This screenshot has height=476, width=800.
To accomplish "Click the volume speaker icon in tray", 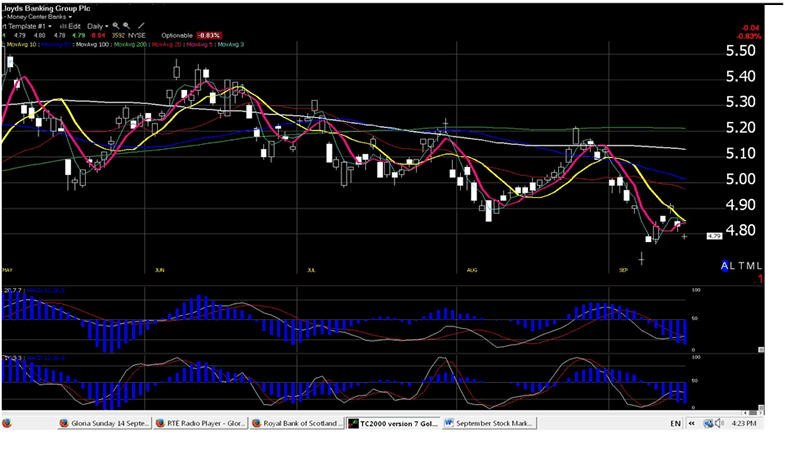I will point(719,424).
